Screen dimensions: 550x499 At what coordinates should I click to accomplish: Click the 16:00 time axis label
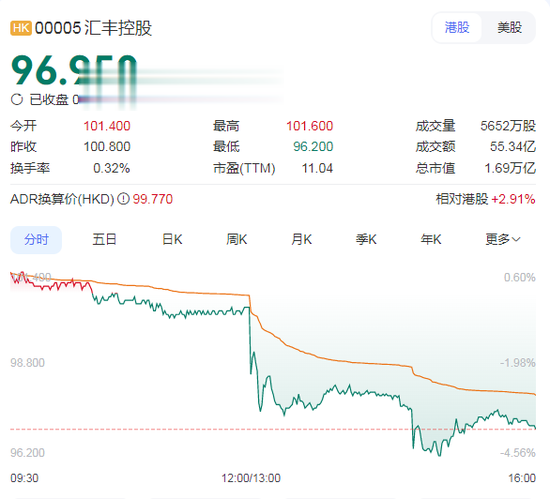click(522, 478)
